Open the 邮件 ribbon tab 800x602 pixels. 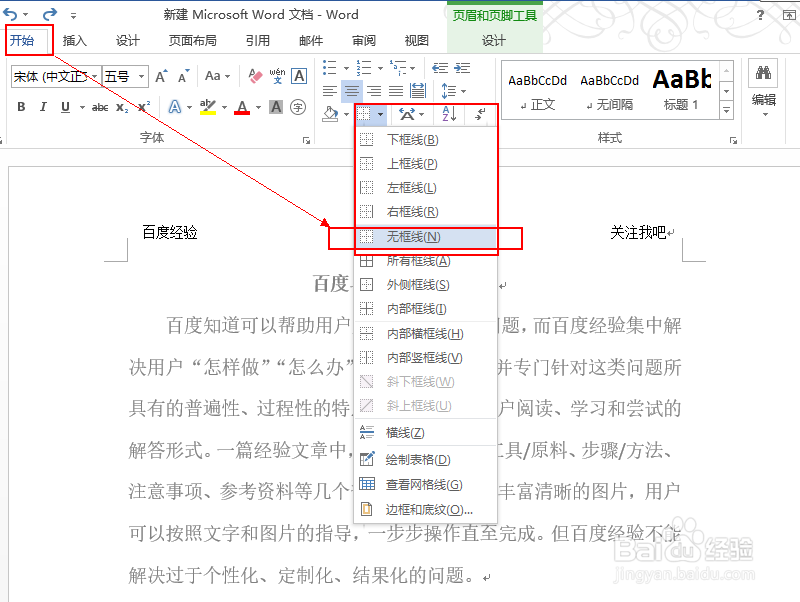[x=311, y=40]
